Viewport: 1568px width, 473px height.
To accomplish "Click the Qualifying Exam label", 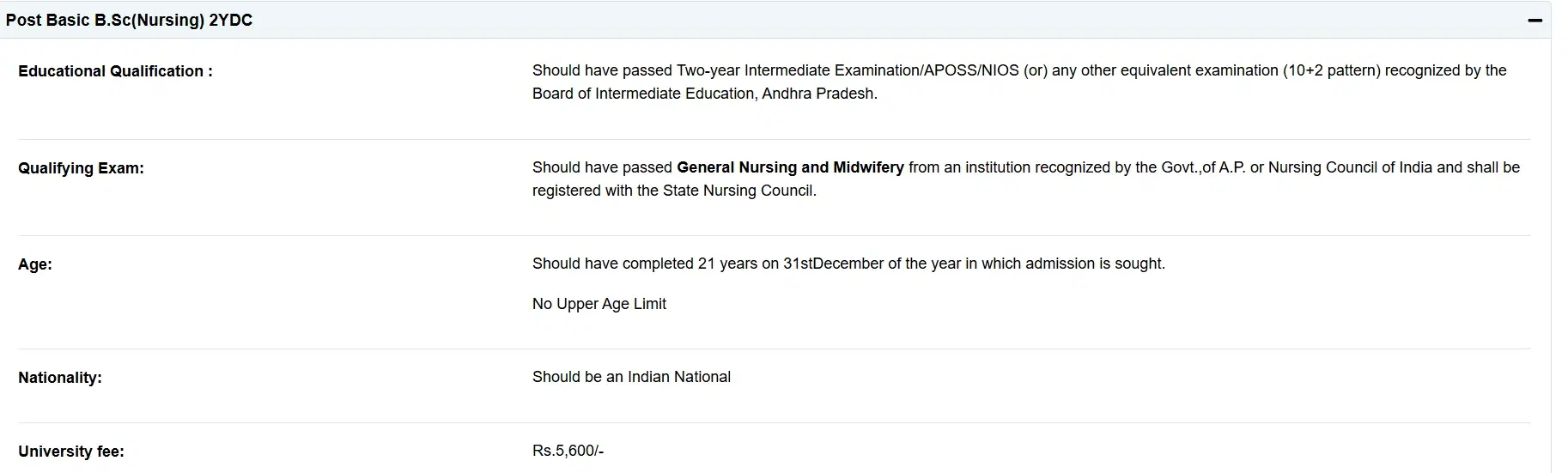I will [81, 168].
